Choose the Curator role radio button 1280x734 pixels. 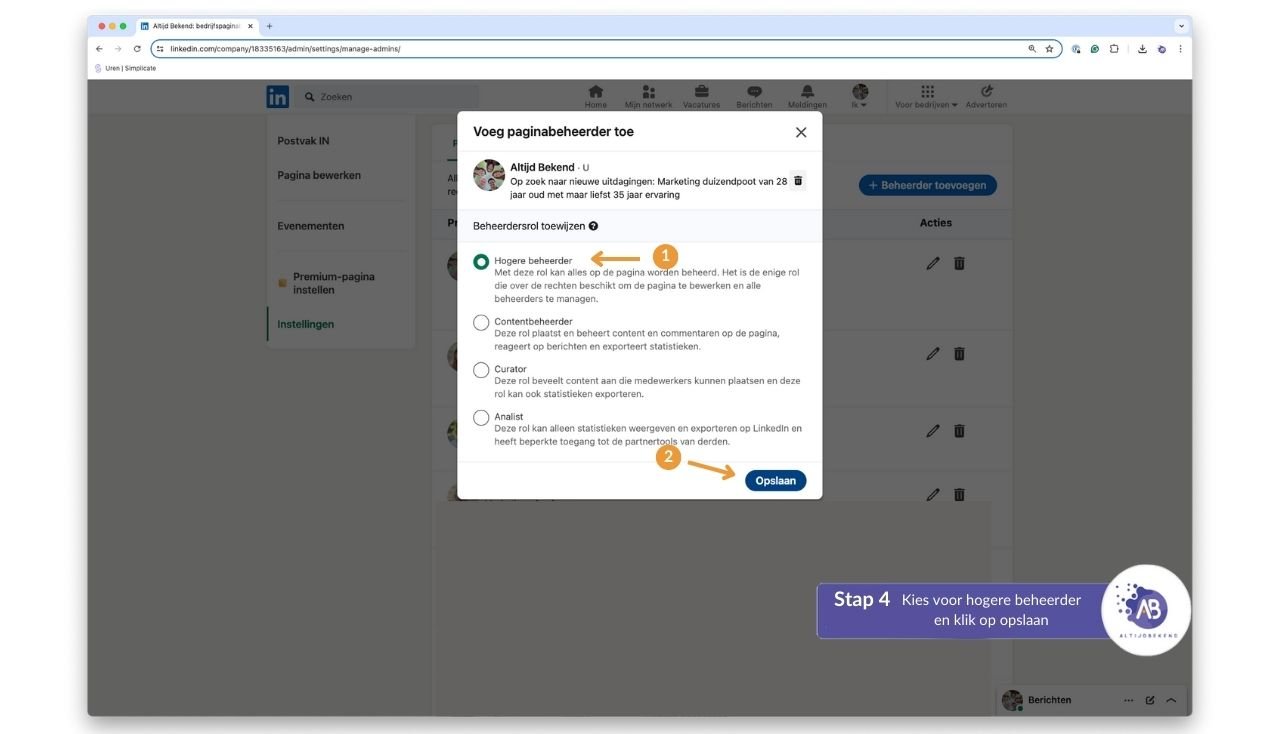coord(481,370)
